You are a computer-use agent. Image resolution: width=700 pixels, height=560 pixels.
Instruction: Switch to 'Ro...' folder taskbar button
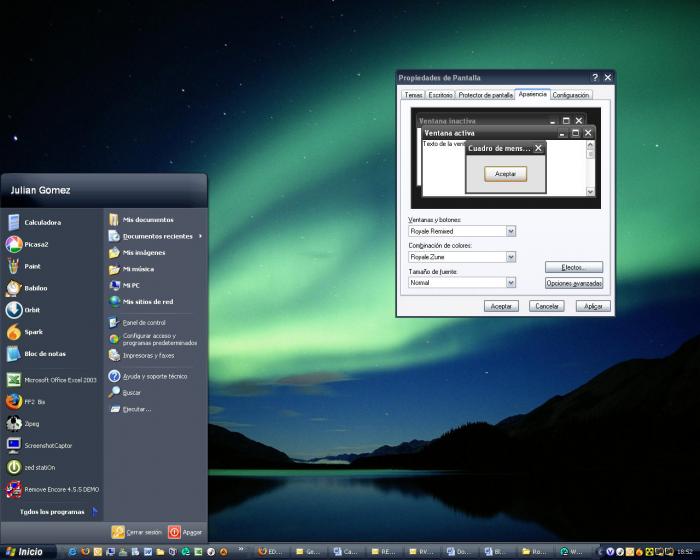535,552
